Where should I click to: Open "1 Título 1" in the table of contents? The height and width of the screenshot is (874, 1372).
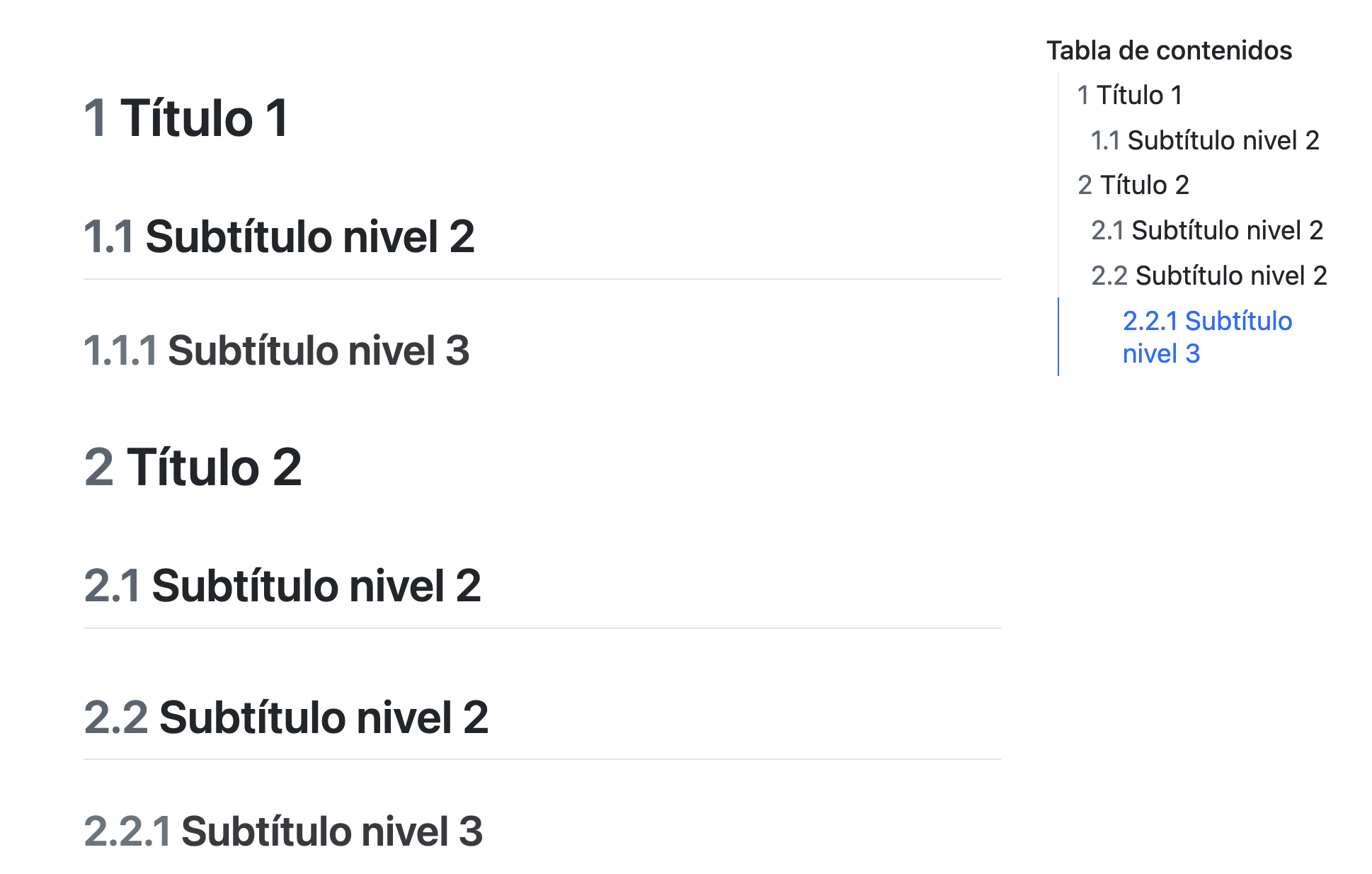(1129, 95)
